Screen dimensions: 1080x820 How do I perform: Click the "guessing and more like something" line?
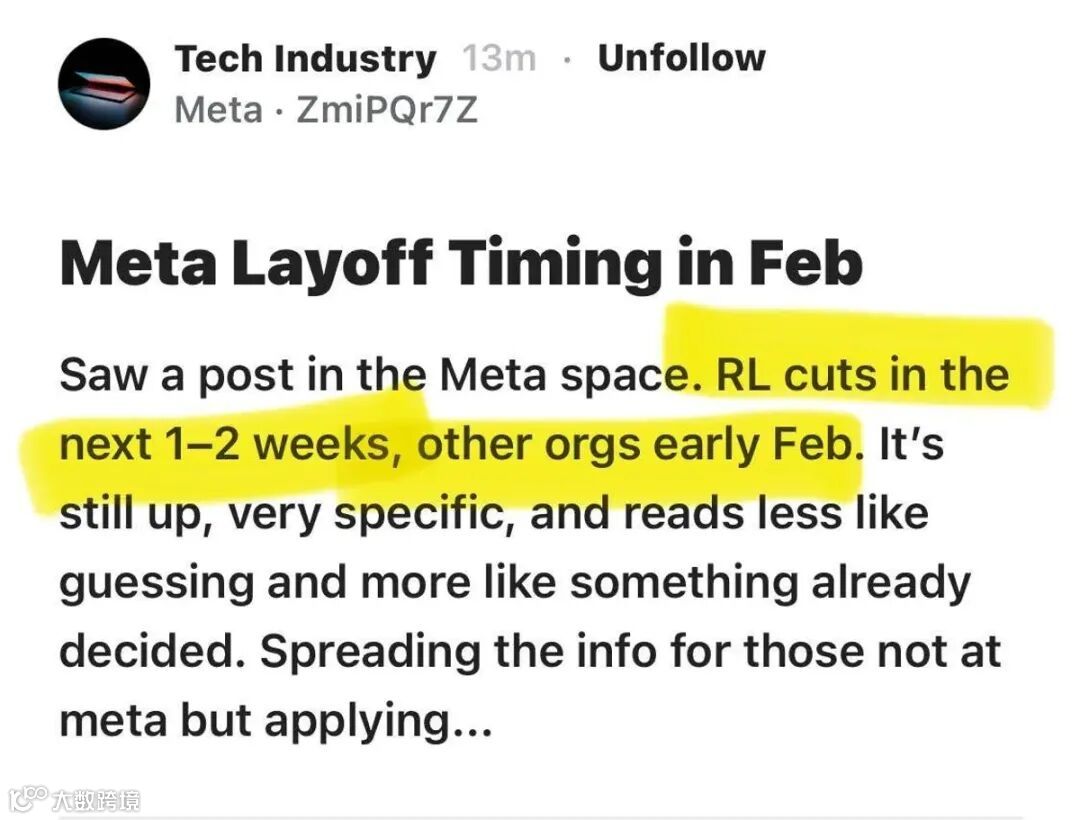(x=400, y=583)
